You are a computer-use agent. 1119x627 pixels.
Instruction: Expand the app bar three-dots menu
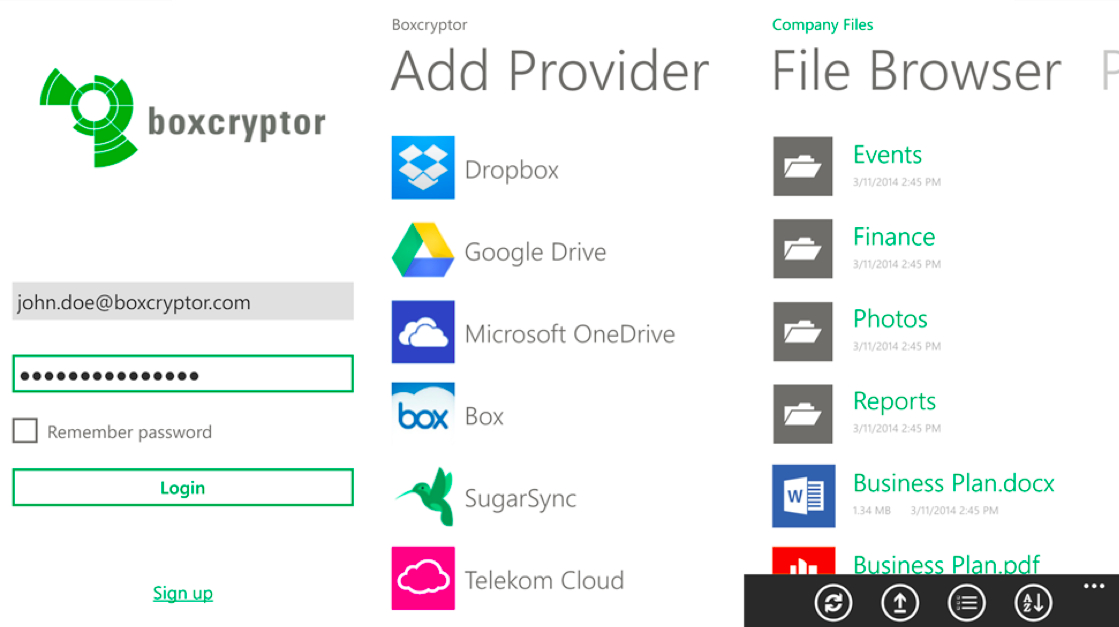(1094, 587)
